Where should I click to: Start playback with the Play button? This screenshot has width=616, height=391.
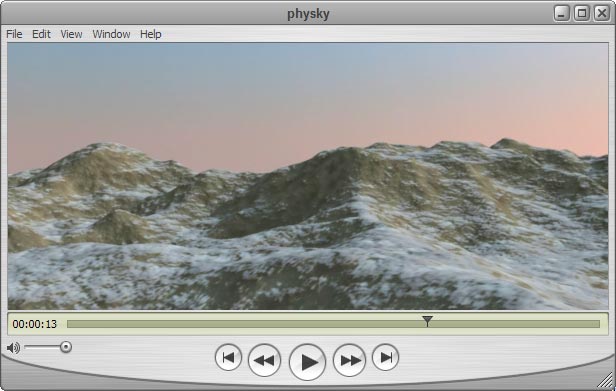click(307, 362)
